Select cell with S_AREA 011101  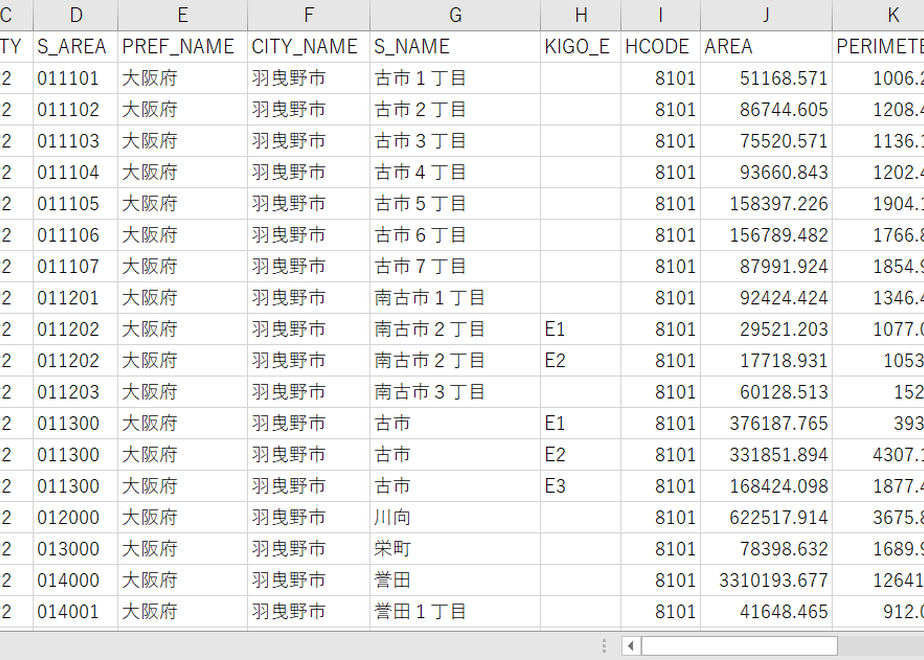75,78
